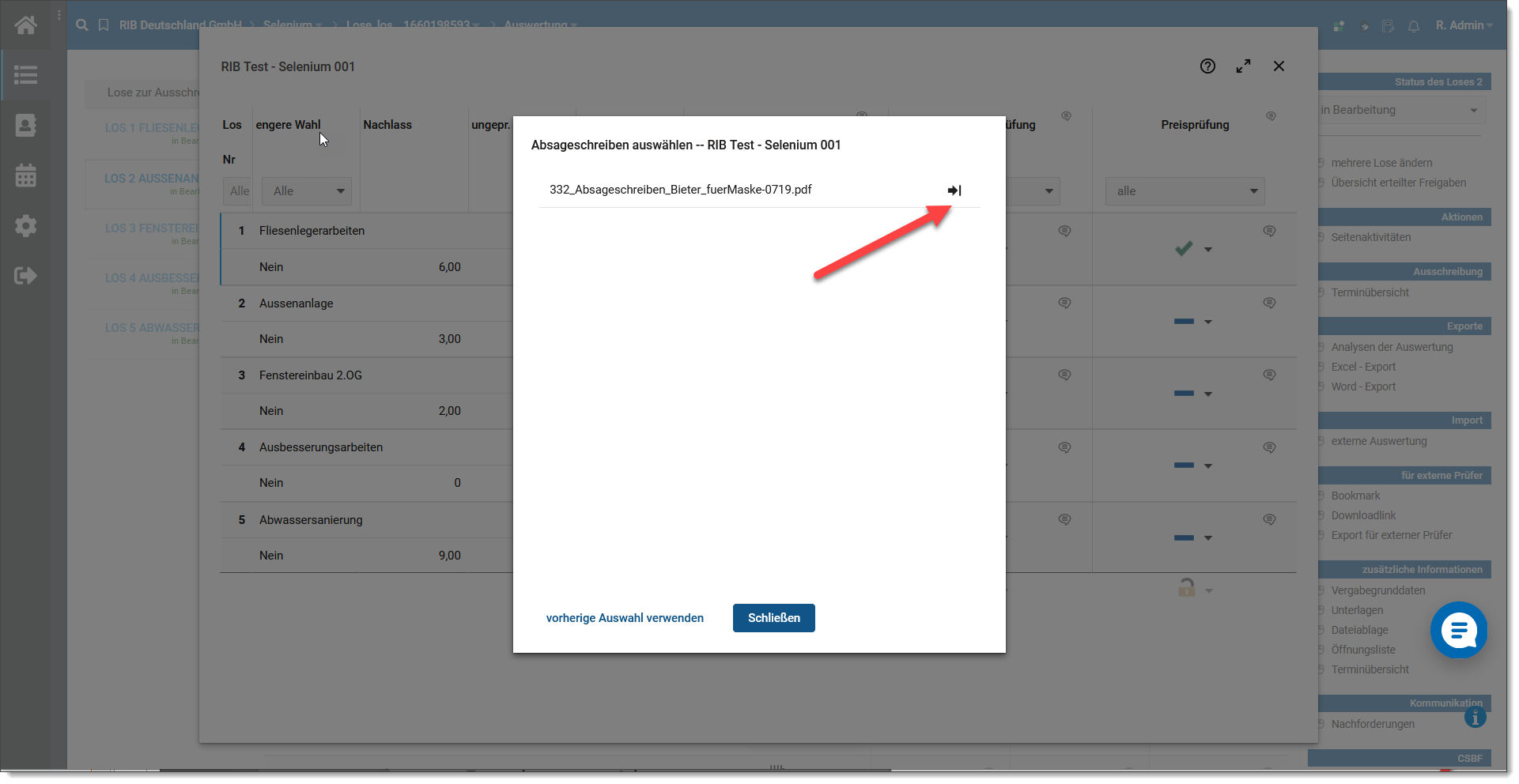The width and height of the screenshot is (1519, 784).
Task: Select 332_Absageschreiben_Bieter_fuerMaske-0719.pdf file entry
Action: pyautogui.click(x=681, y=190)
